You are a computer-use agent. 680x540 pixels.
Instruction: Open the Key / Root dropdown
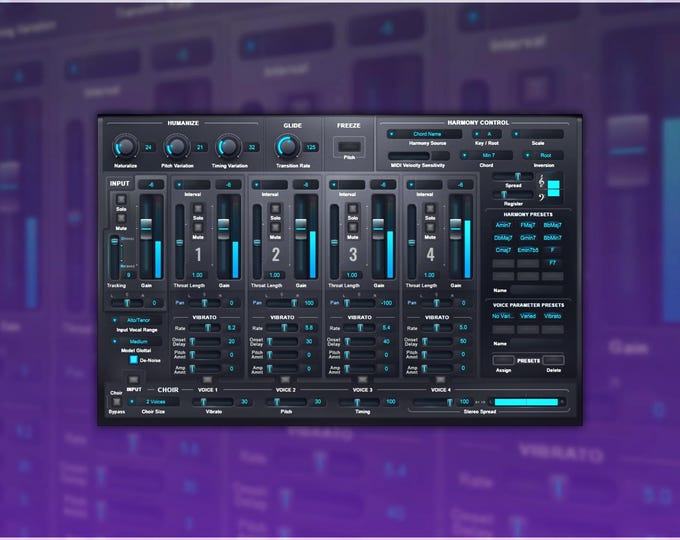tap(487, 134)
